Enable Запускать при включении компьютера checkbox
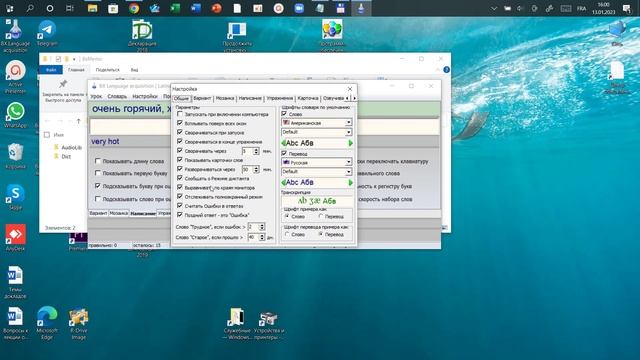The image size is (640, 360). [180, 114]
